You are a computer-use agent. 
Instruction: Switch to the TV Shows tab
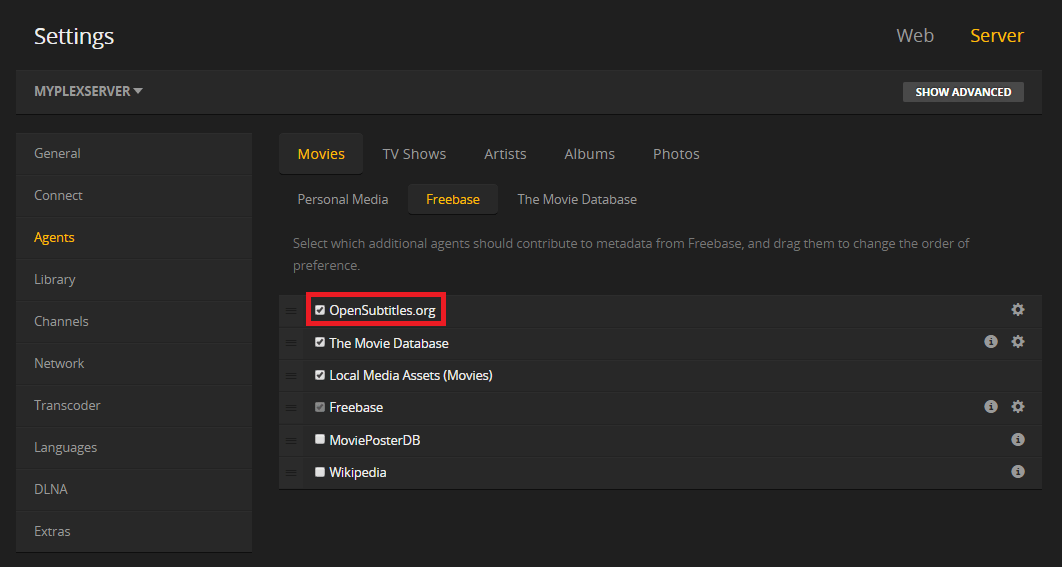point(414,154)
